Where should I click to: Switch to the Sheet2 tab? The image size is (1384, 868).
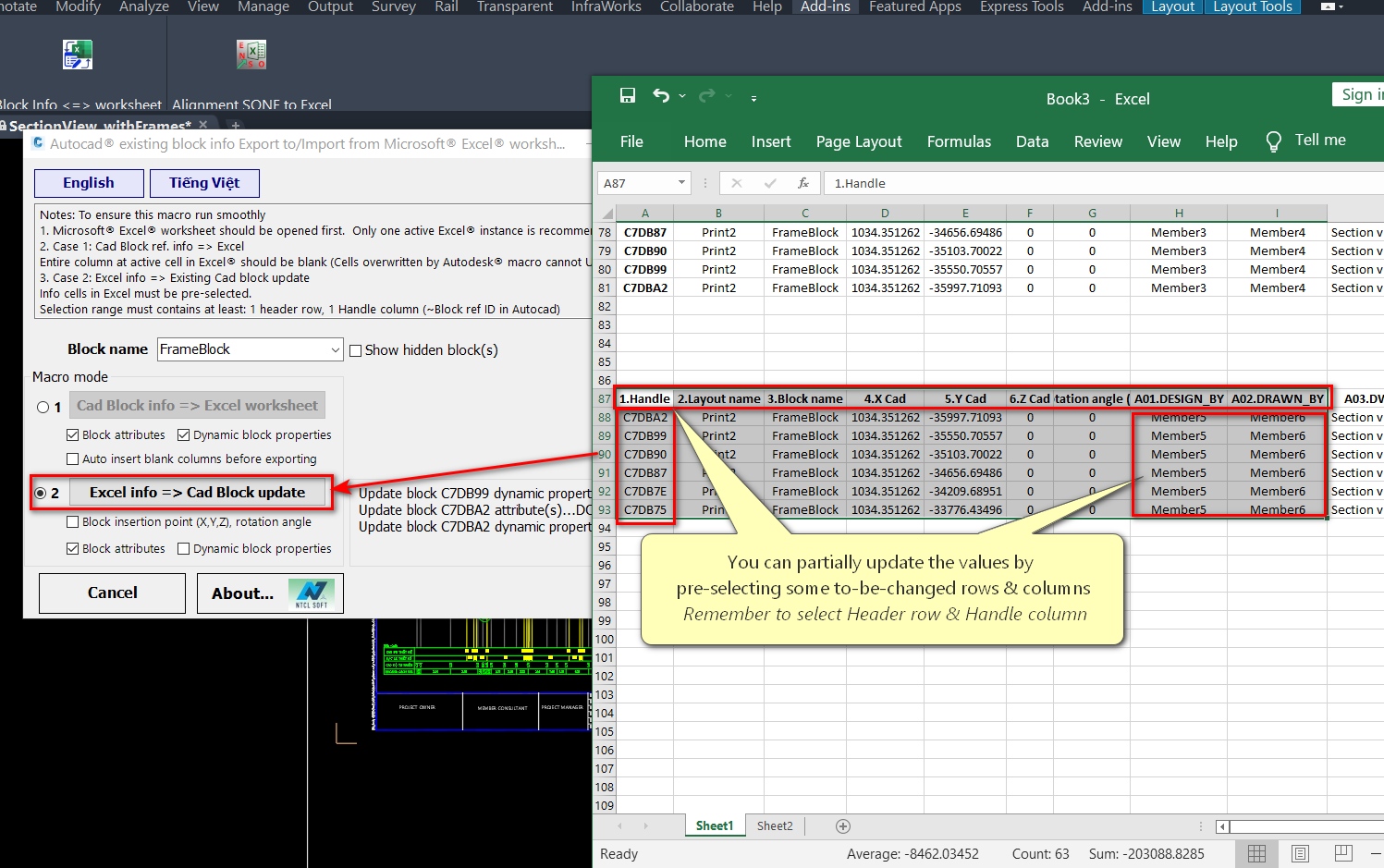775,826
